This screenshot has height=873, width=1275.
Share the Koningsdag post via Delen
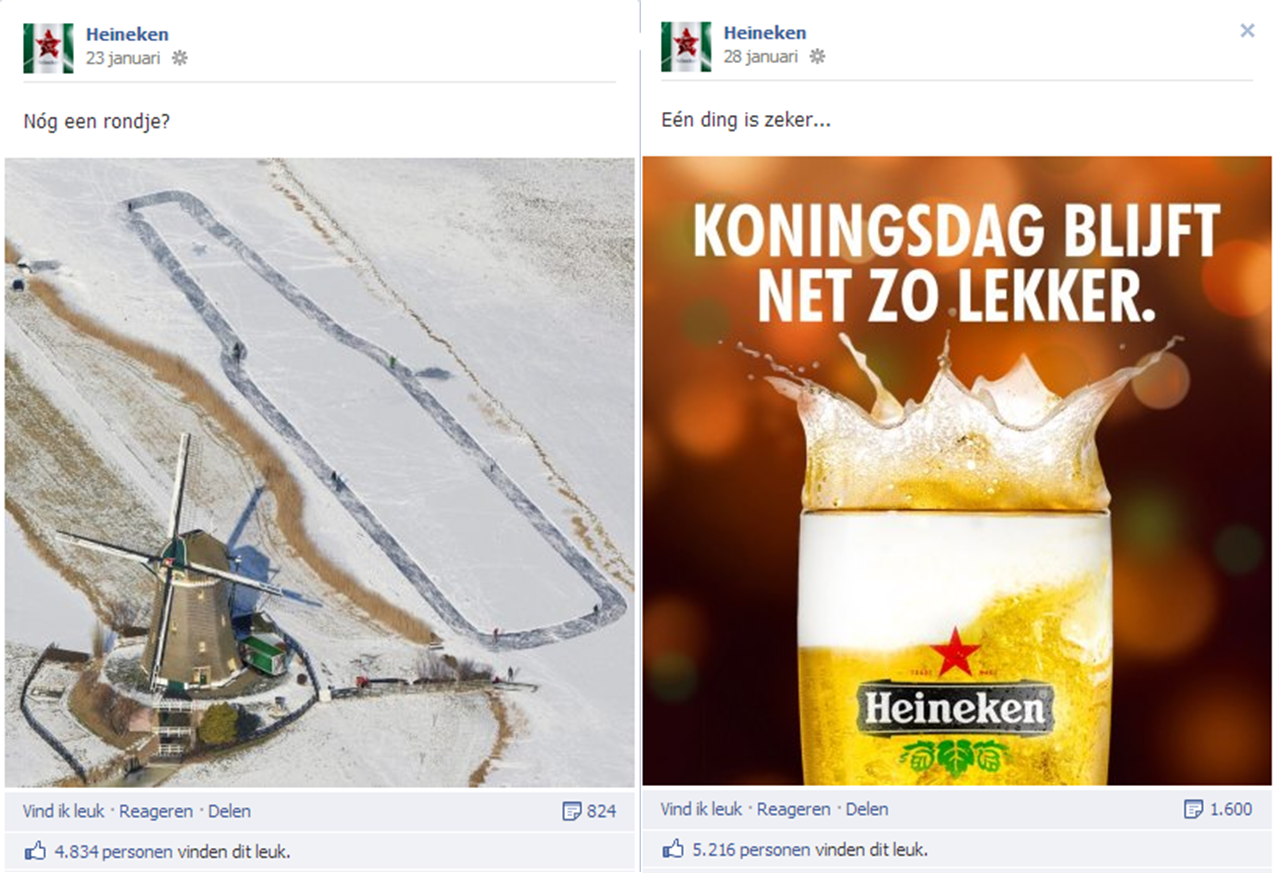tap(867, 809)
